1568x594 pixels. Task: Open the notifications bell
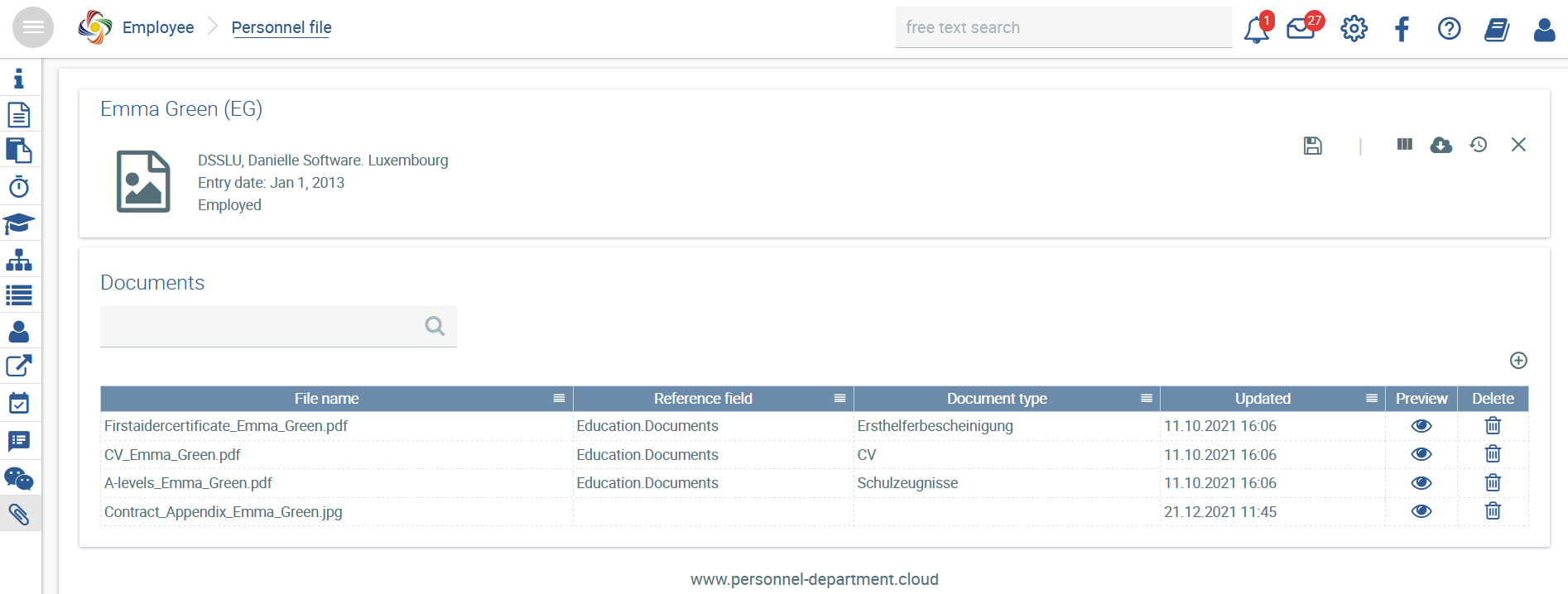tap(1257, 29)
